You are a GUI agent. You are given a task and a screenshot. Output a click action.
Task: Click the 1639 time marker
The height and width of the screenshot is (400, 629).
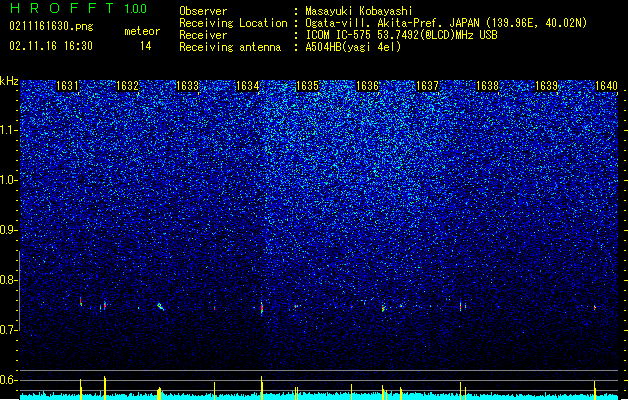(x=547, y=86)
